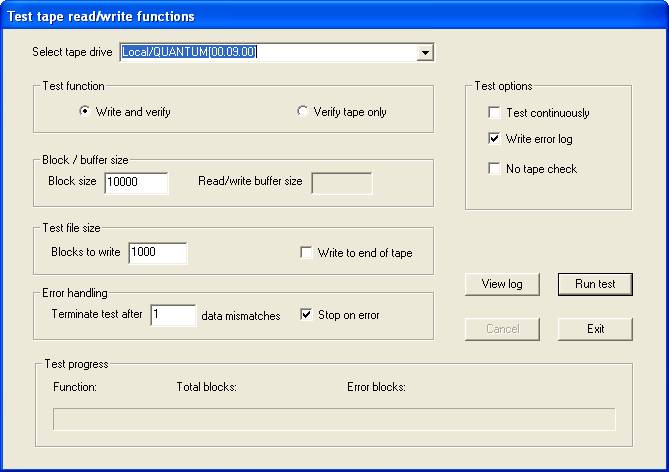Enable the Test continuously option

pos(494,113)
